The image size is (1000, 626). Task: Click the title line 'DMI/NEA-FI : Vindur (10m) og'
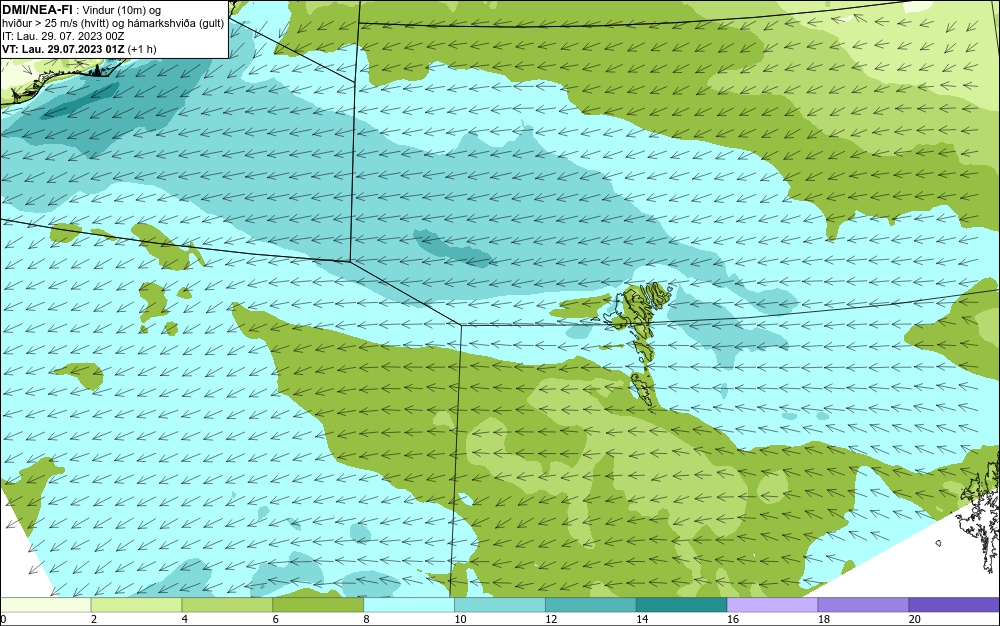pyautogui.click(x=82, y=10)
